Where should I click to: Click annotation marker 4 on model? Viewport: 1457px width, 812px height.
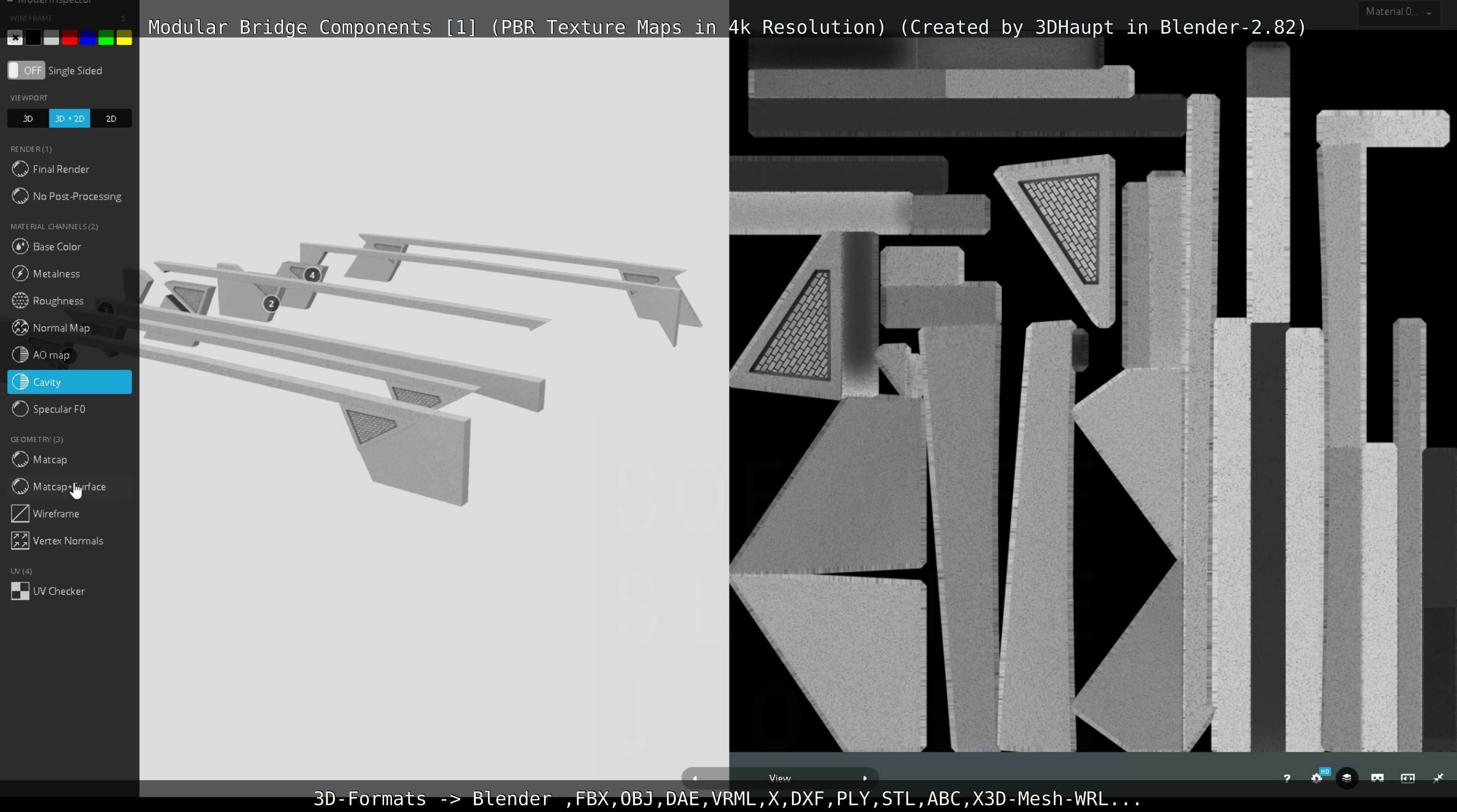(312, 275)
